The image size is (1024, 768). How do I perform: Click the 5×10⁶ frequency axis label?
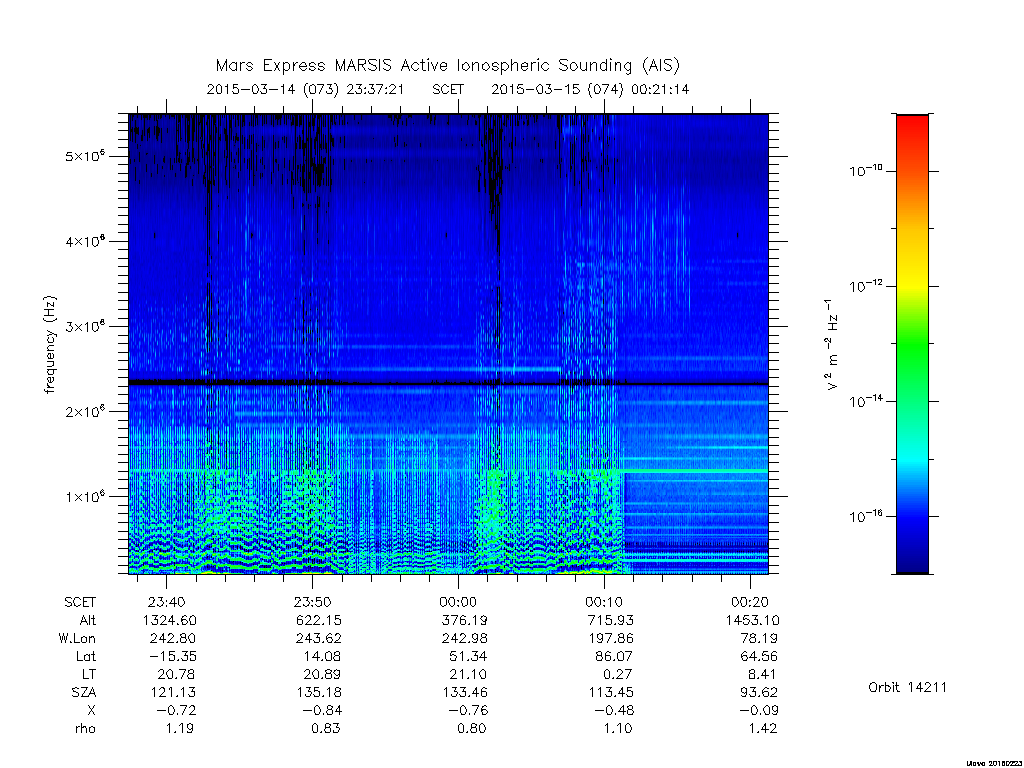(x=85, y=155)
